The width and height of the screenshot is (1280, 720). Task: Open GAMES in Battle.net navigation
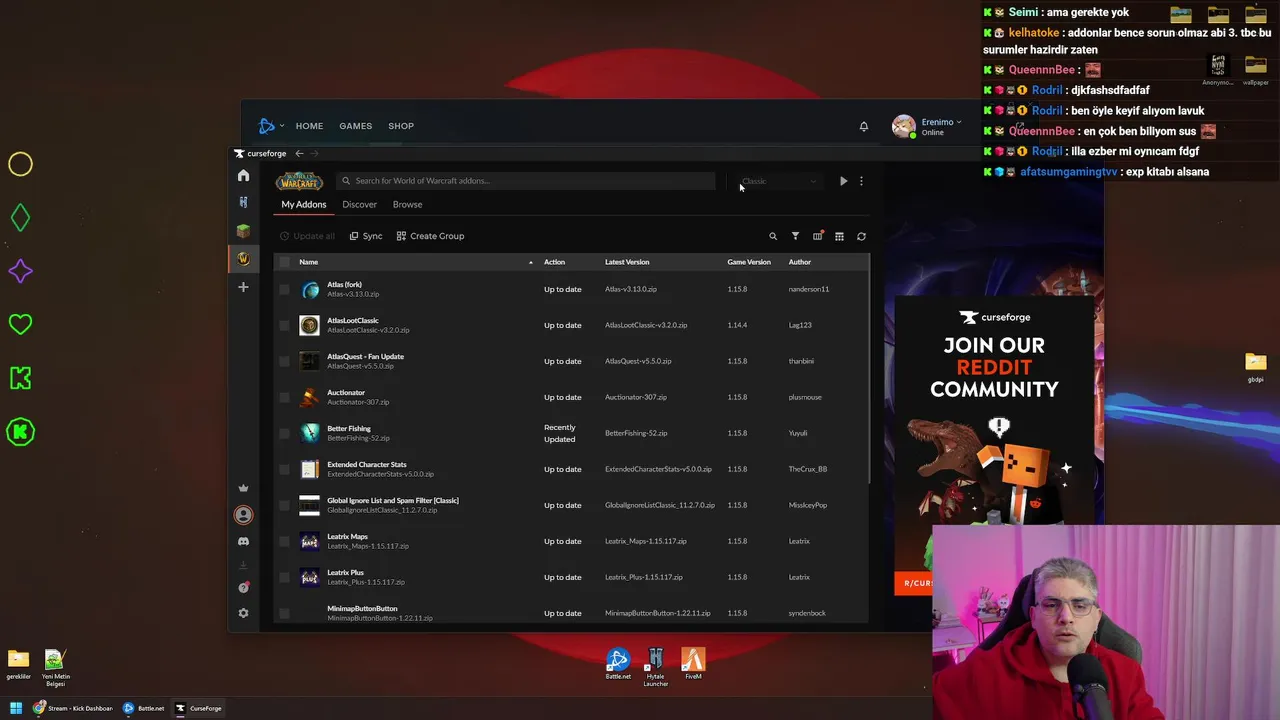[355, 126]
